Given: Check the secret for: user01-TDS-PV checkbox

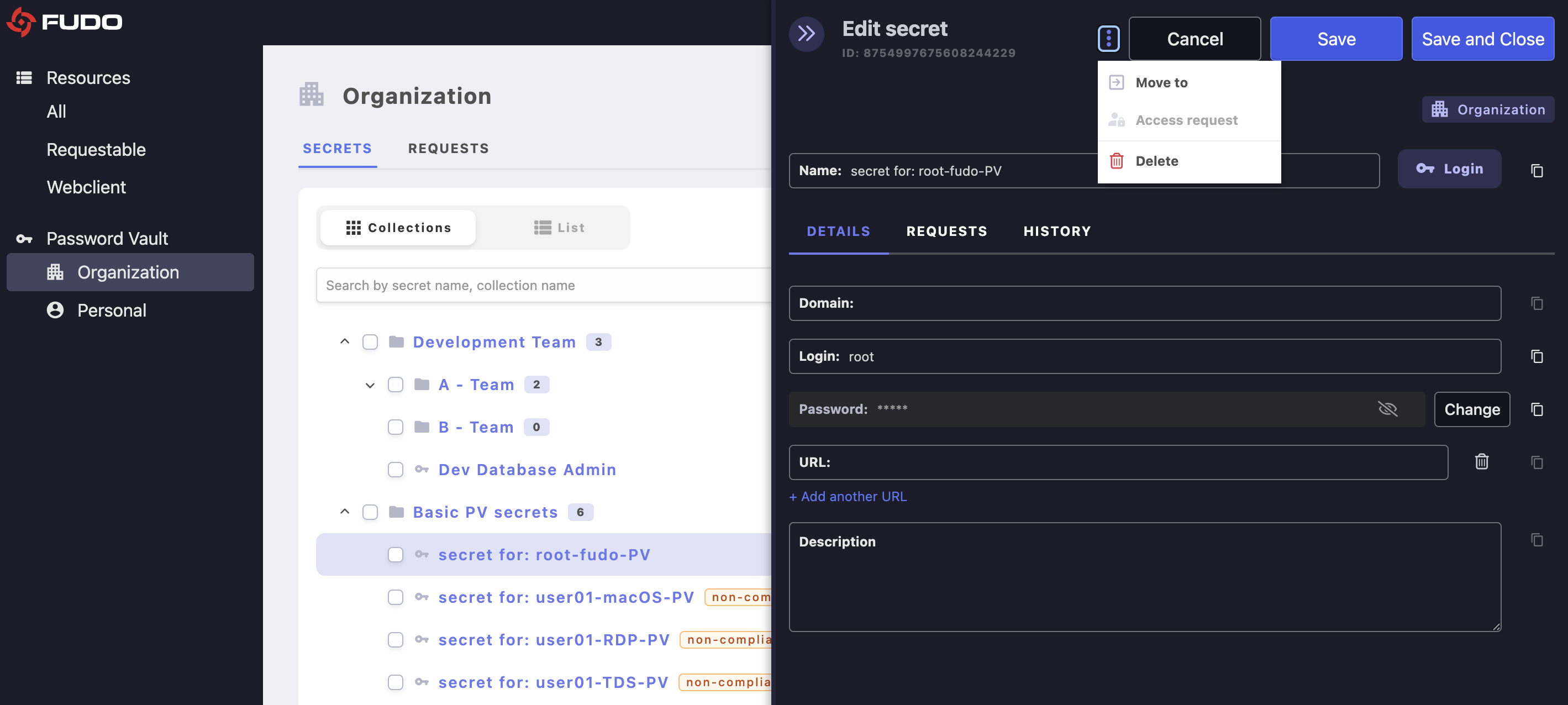Looking at the screenshot, I should point(395,682).
